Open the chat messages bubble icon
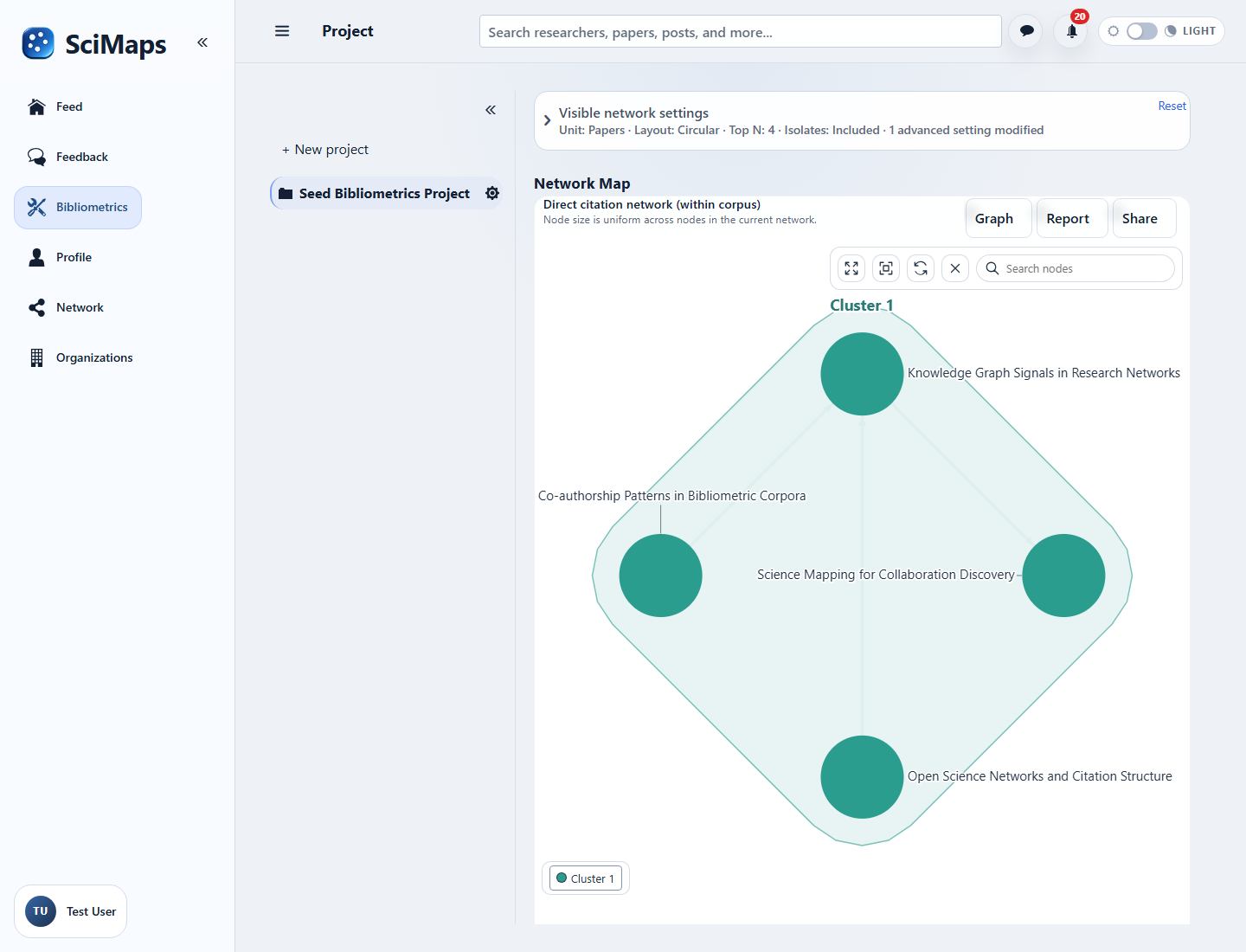This screenshot has width=1246, height=952. [1026, 31]
